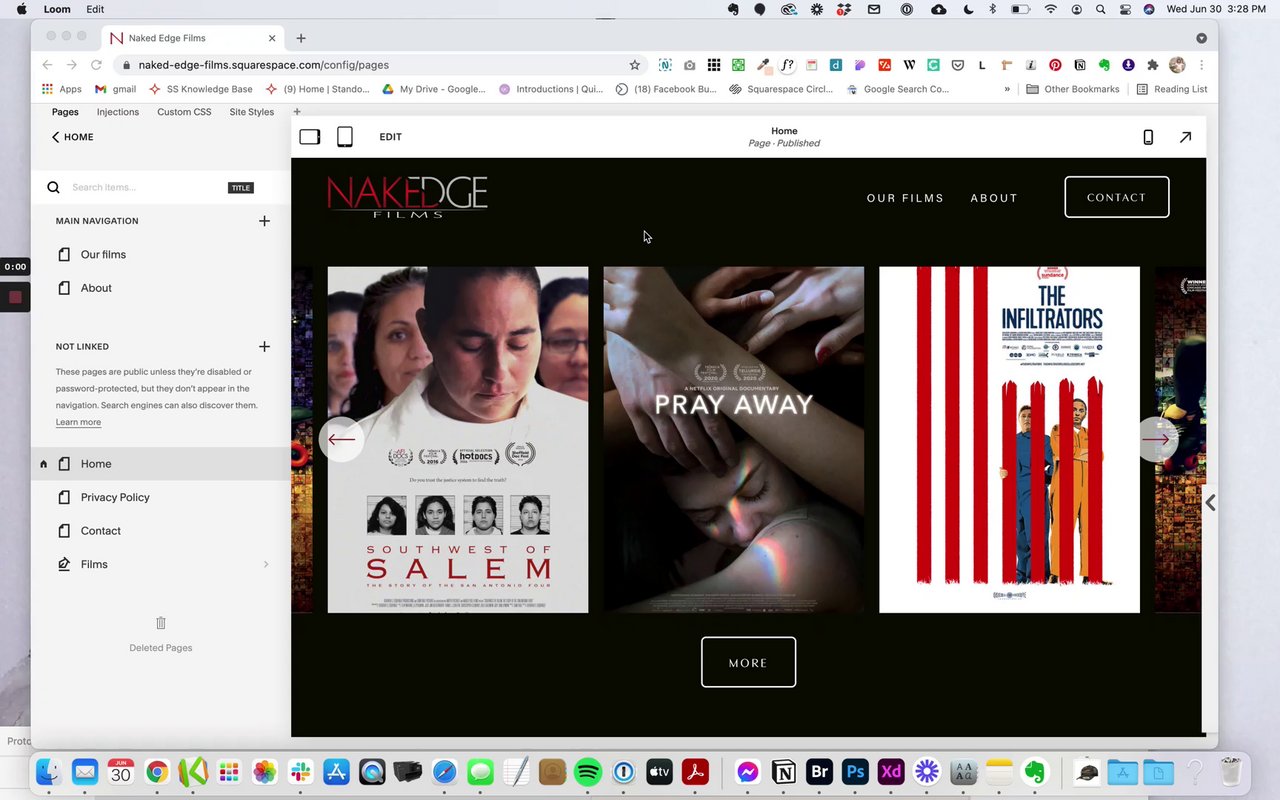The width and height of the screenshot is (1280, 800).
Task: Open The Infiltrators poster
Action: [x=1009, y=439]
